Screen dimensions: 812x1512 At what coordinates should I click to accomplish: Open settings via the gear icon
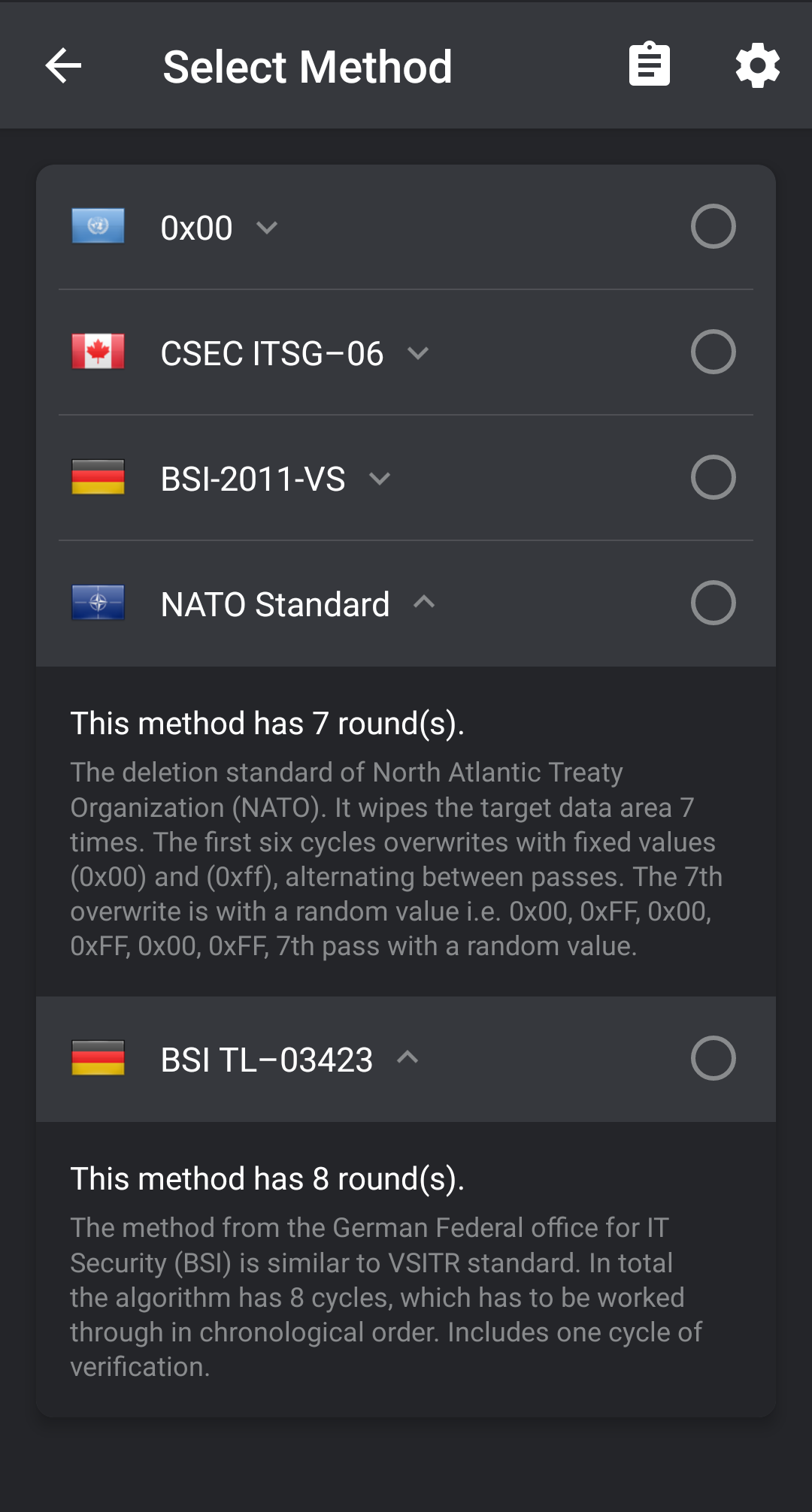click(x=757, y=65)
